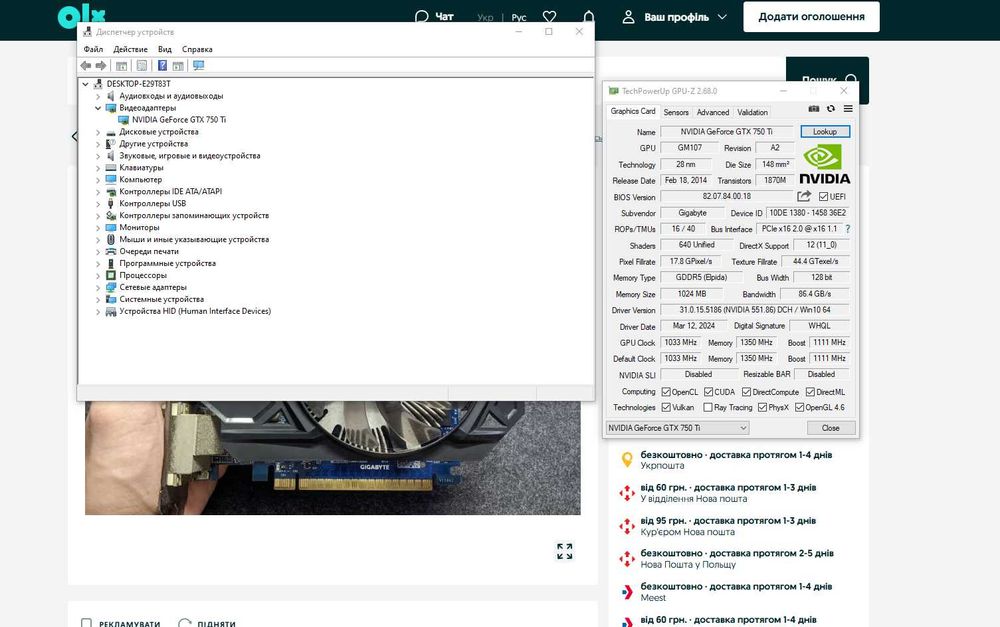Image resolution: width=1000 pixels, height=627 pixels.
Task: Open OLX favorites heart icon
Action: (x=549, y=17)
